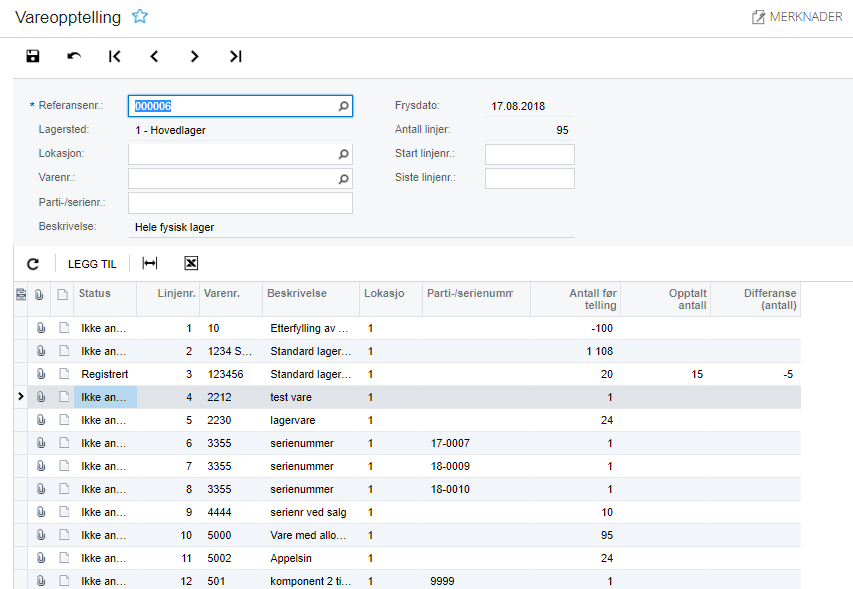Viewport: 853px width, 589px height.
Task: Open the note for the lagervare row
Action: tap(64, 420)
